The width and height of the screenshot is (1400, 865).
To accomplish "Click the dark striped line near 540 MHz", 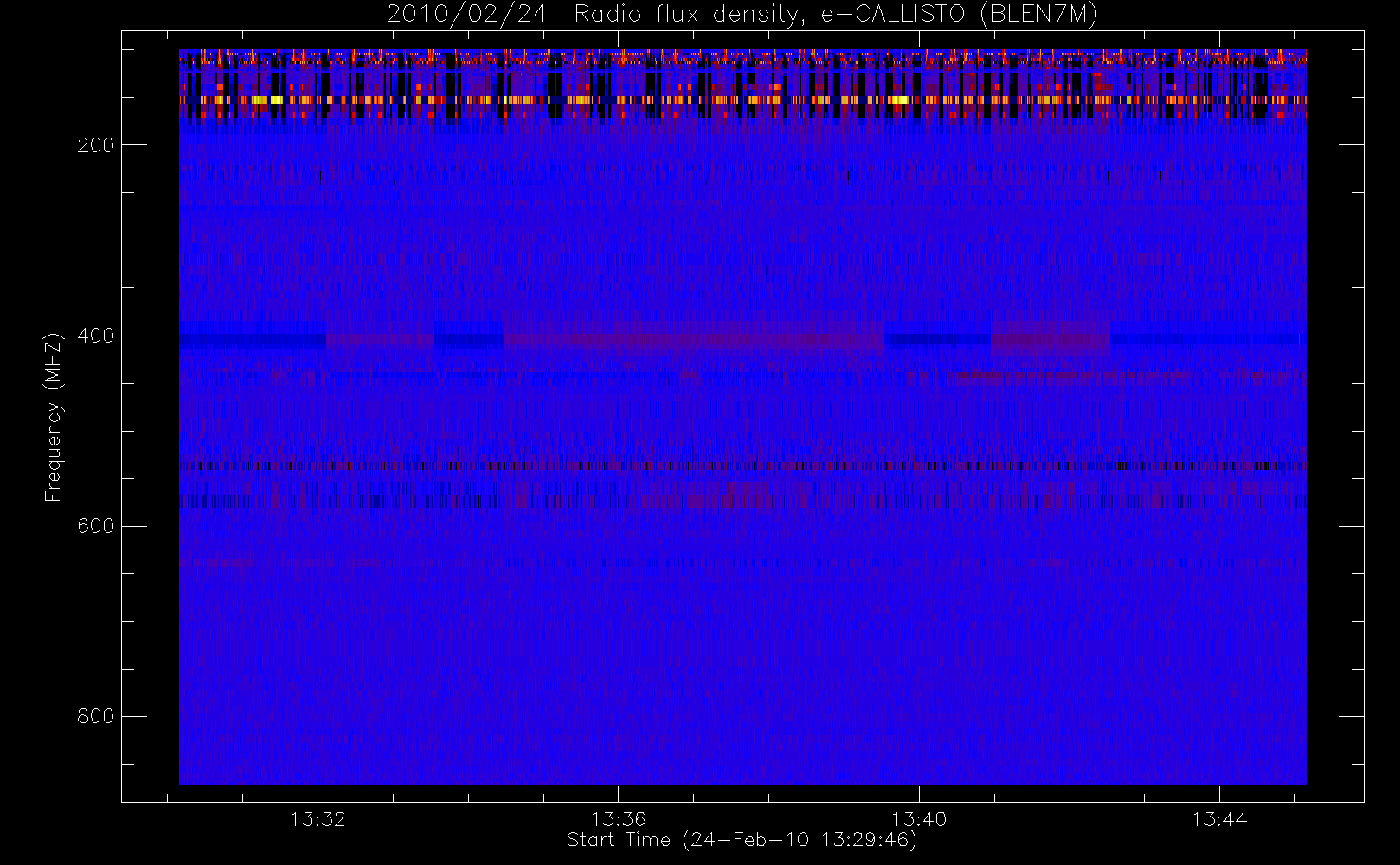I will pos(742,465).
